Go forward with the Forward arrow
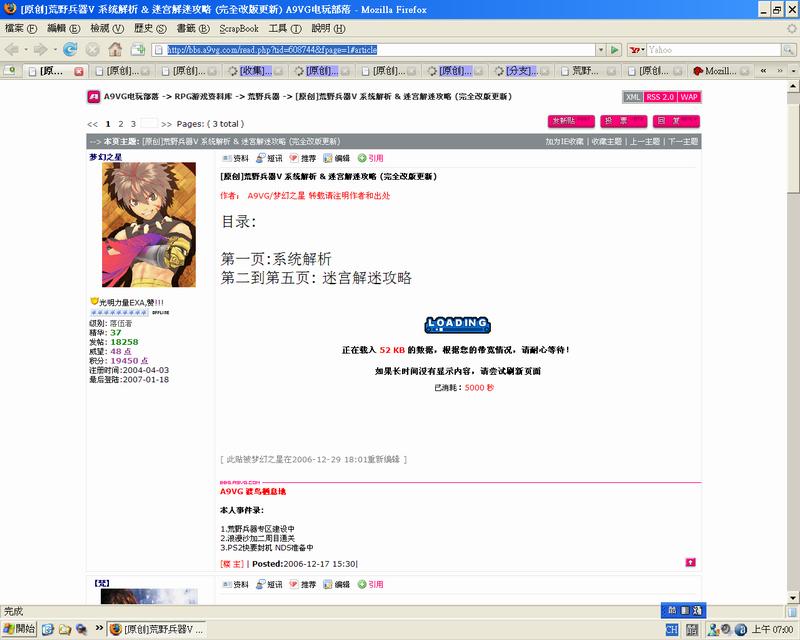The height and width of the screenshot is (640, 800). pos(40,50)
